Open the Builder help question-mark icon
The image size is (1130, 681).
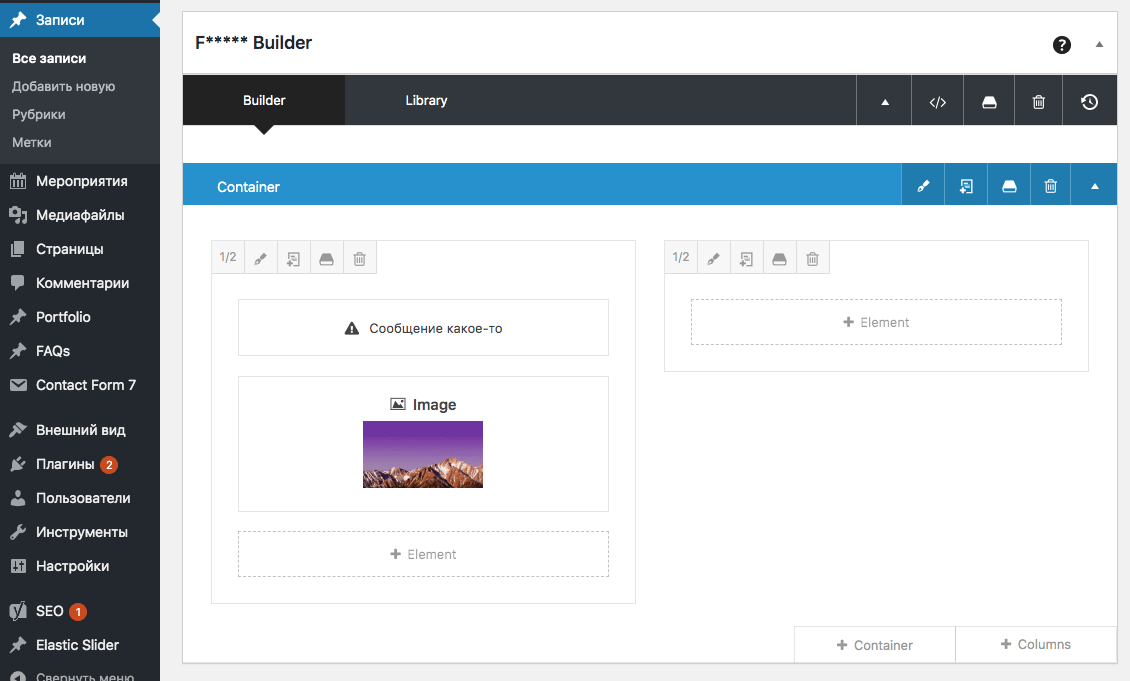(1062, 45)
